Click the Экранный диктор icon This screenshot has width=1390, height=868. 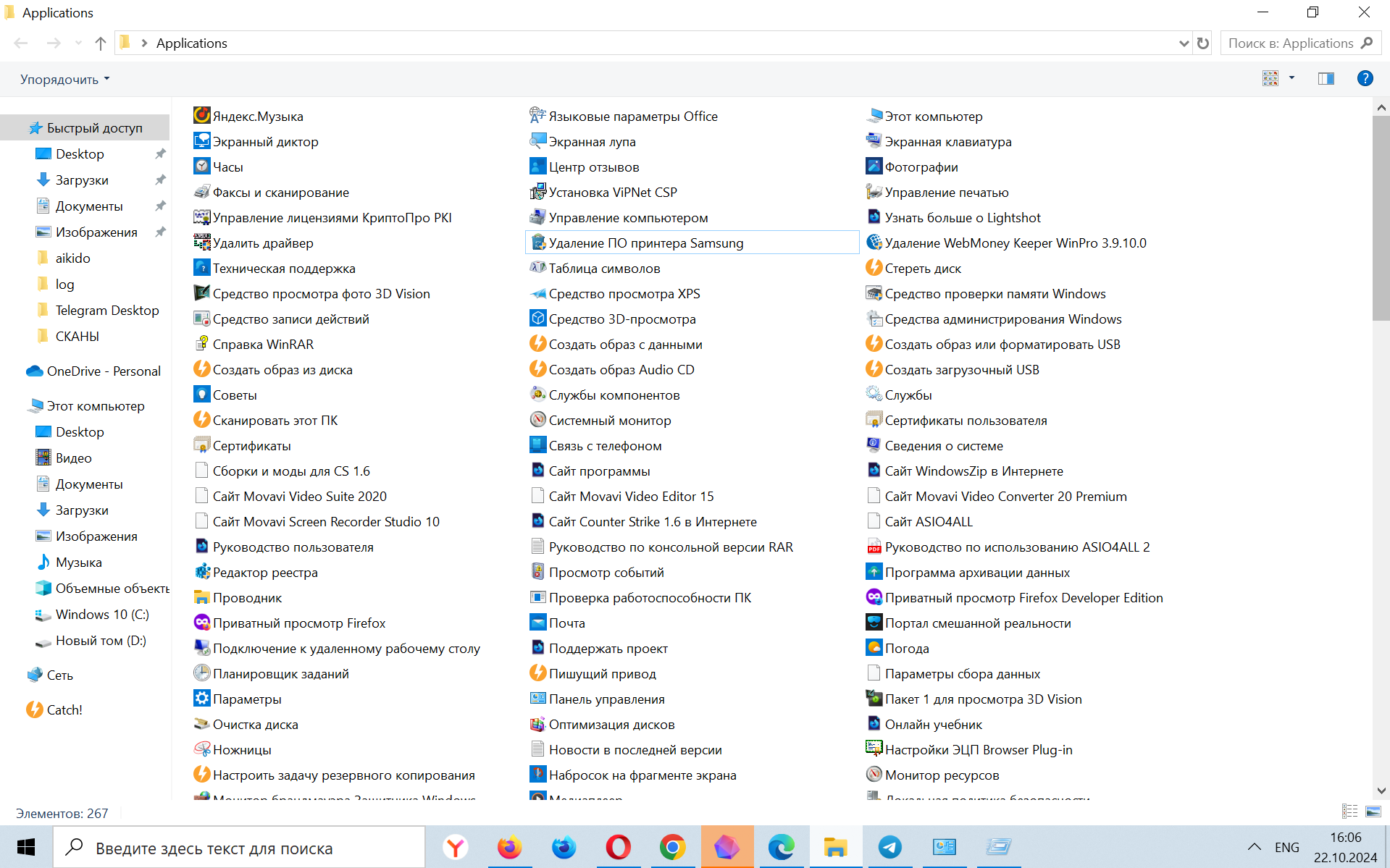tap(202, 140)
